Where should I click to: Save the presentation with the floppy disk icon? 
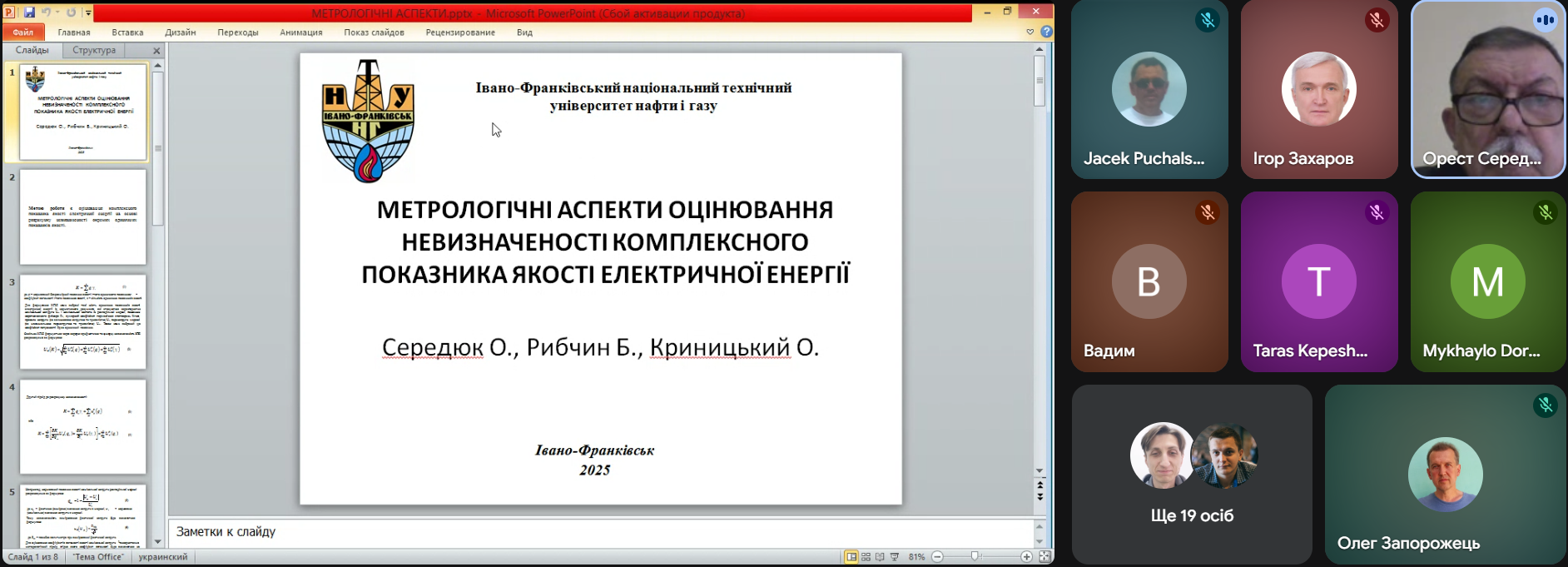pos(29,12)
